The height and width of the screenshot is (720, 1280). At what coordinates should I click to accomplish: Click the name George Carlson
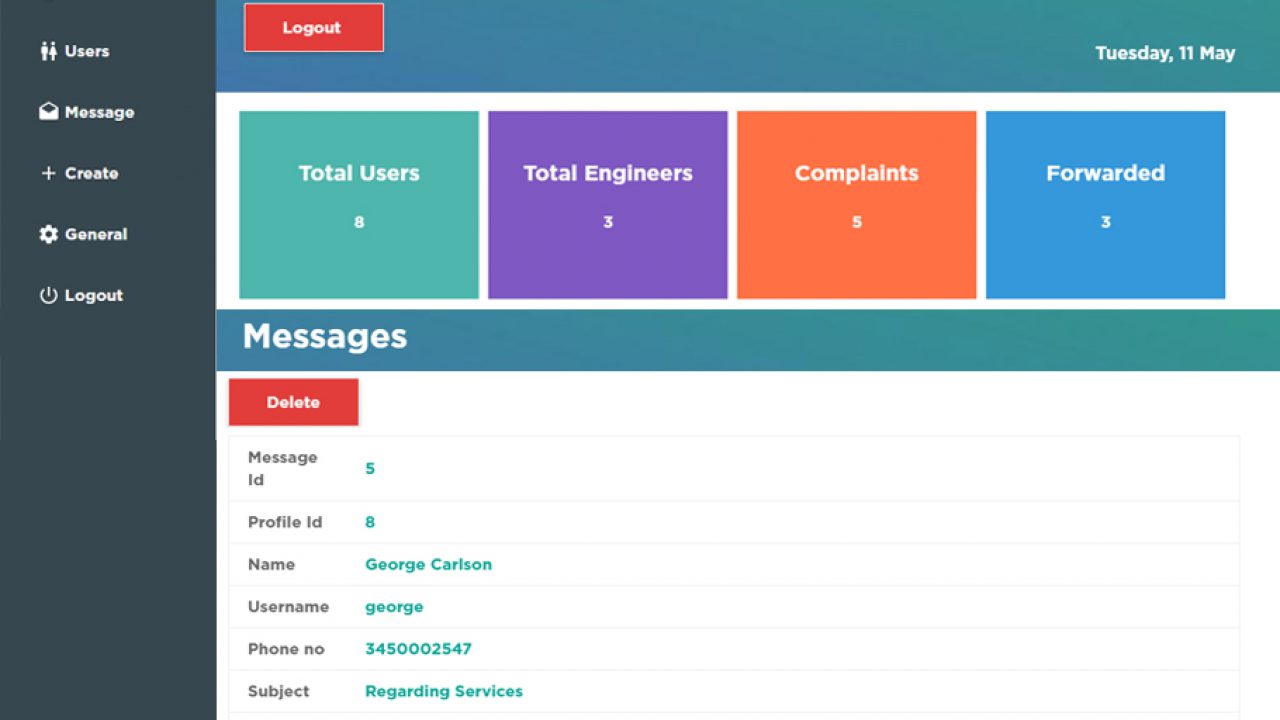click(x=428, y=564)
